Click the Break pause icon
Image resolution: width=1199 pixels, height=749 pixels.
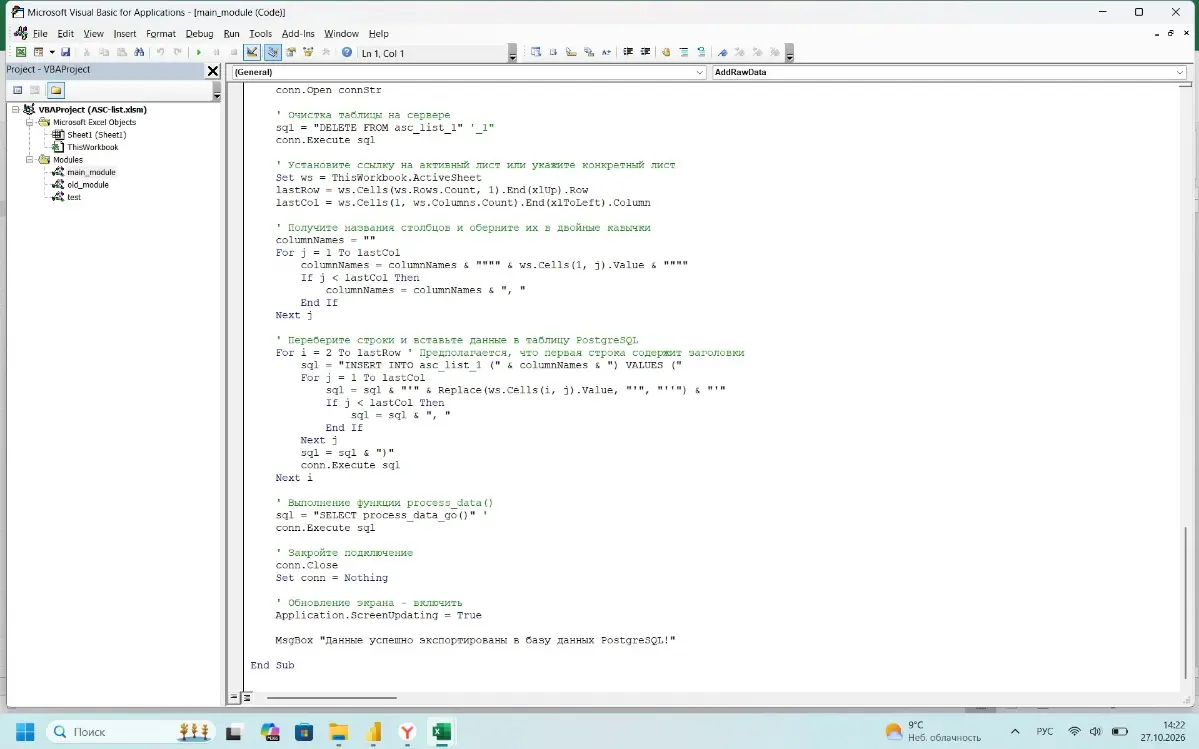pyautogui.click(x=216, y=52)
